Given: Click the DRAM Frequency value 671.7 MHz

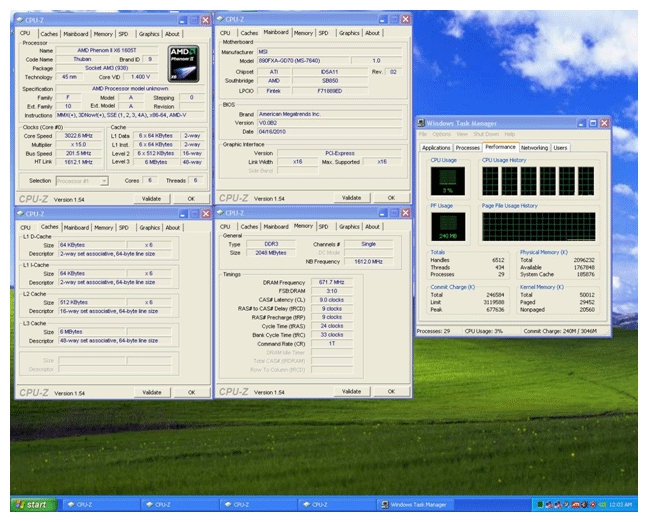Looking at the screenshot, I should point(332,282).
